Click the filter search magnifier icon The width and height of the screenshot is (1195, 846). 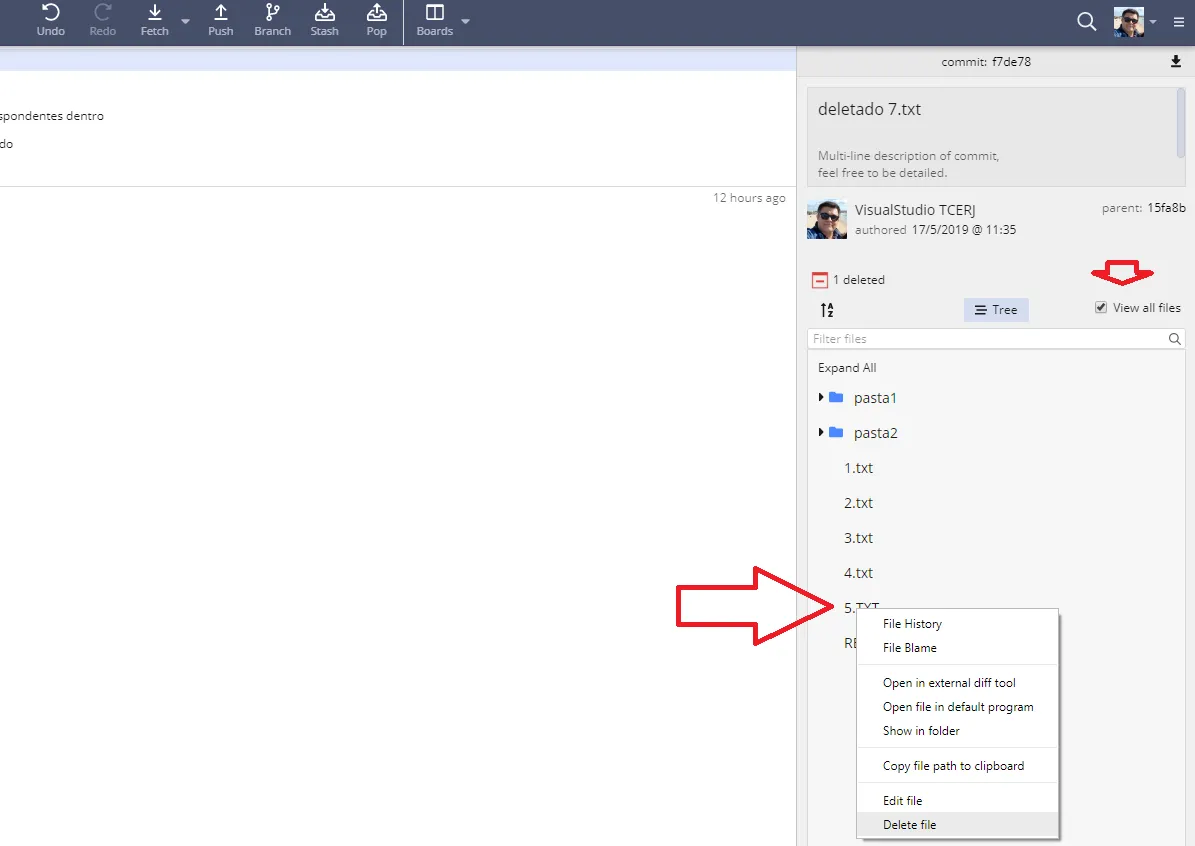[1174, 338]
